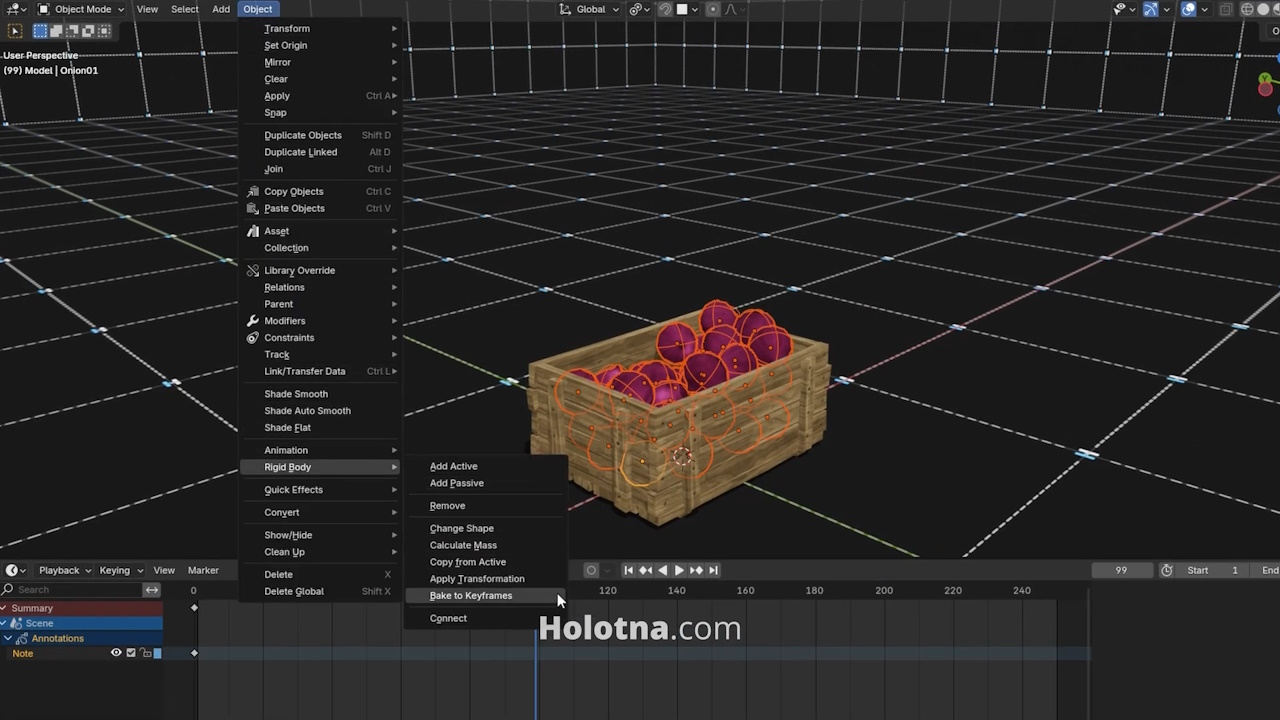This screenshot has width=1280, height=720.
Task: Open the Object Mode dropdown
Action: pos(80,9)
